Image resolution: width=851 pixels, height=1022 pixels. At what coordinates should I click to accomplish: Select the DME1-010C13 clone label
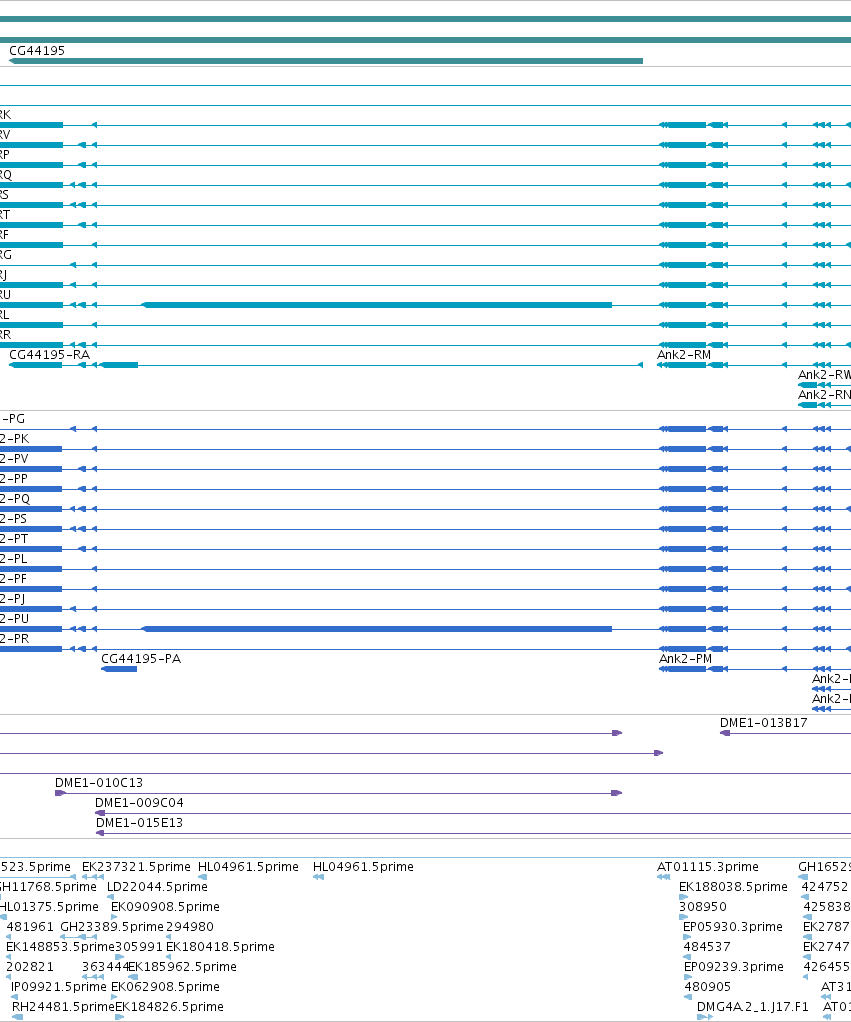pos(98,783)
